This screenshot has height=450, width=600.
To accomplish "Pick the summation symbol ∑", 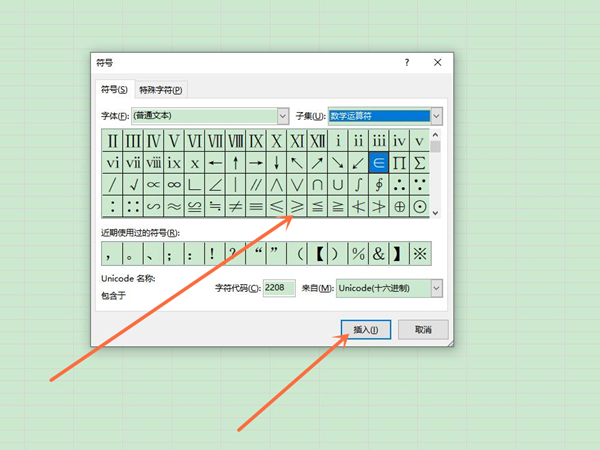I will pyautogui.click(x=420, y=162).
